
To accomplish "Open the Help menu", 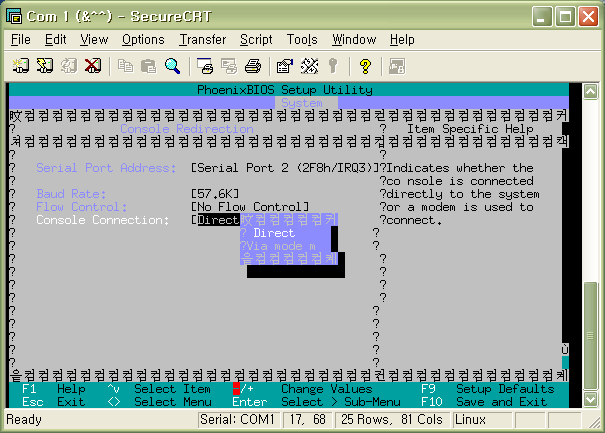I will pyautogui.click(x=402, y=39).
